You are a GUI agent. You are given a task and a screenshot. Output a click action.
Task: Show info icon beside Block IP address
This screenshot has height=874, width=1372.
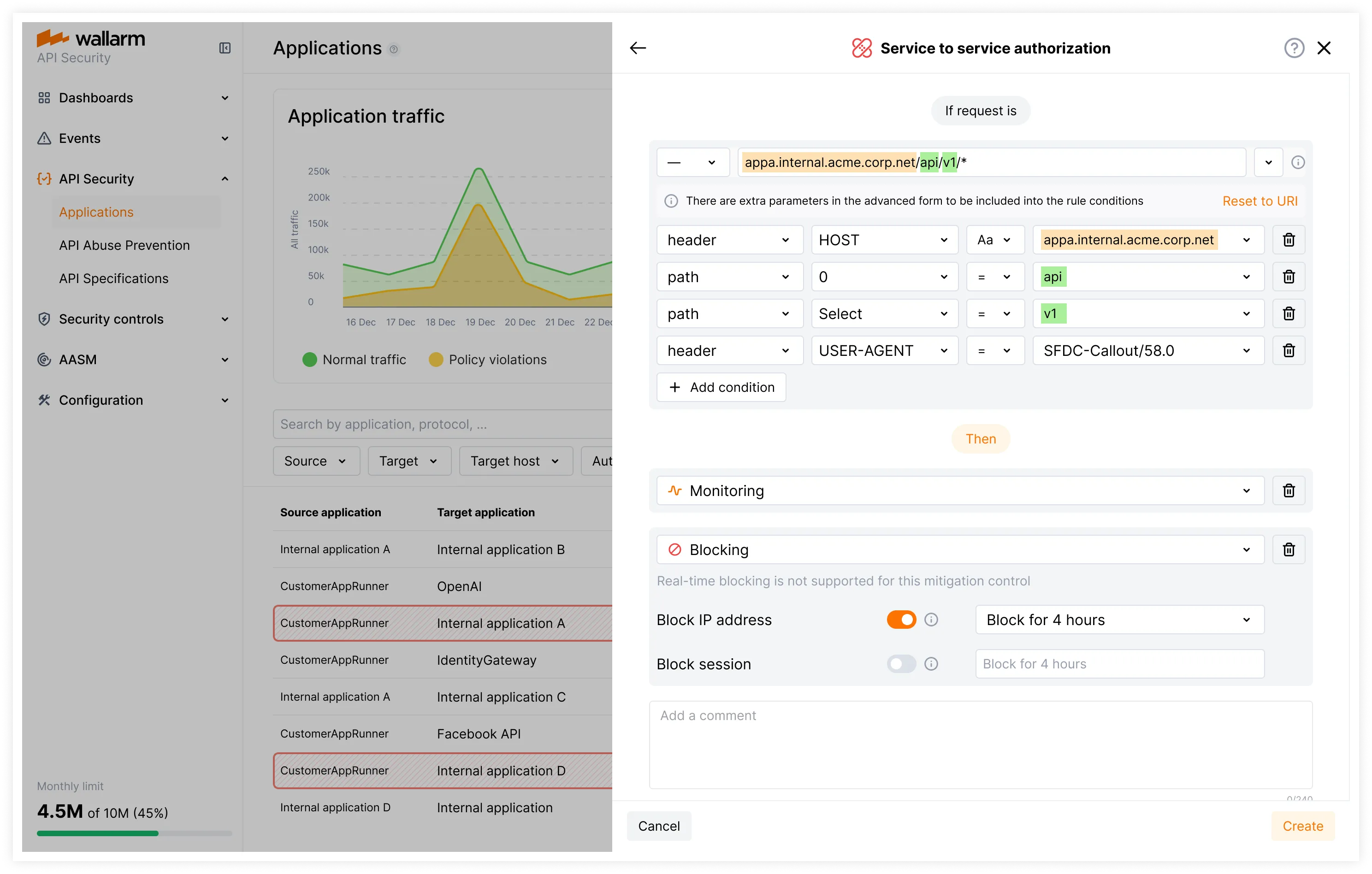coord(931,620)
